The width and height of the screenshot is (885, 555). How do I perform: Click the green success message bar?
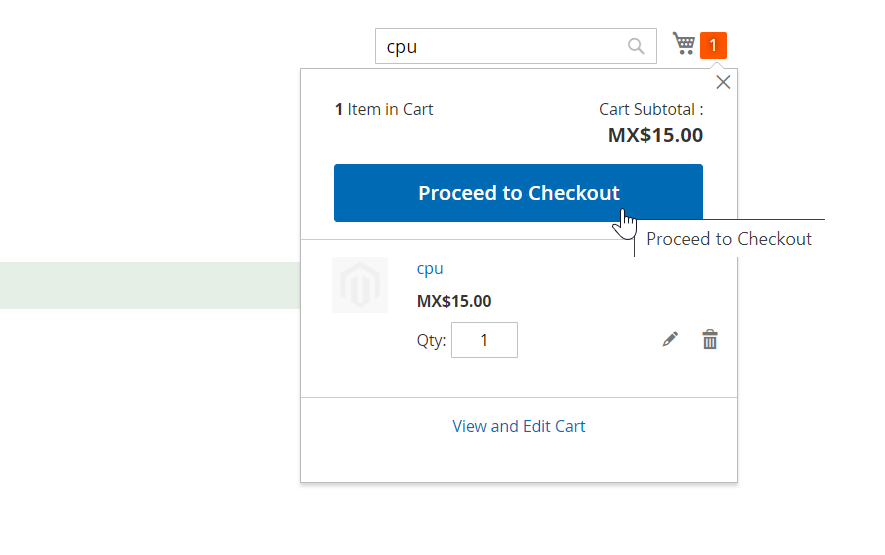pos(150,285)
